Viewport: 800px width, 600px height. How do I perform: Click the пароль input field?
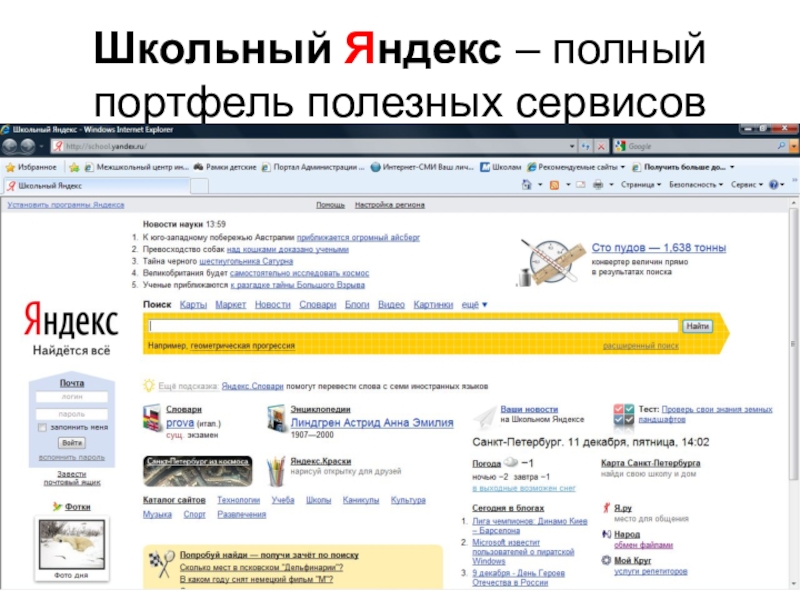tap(72, 414)
